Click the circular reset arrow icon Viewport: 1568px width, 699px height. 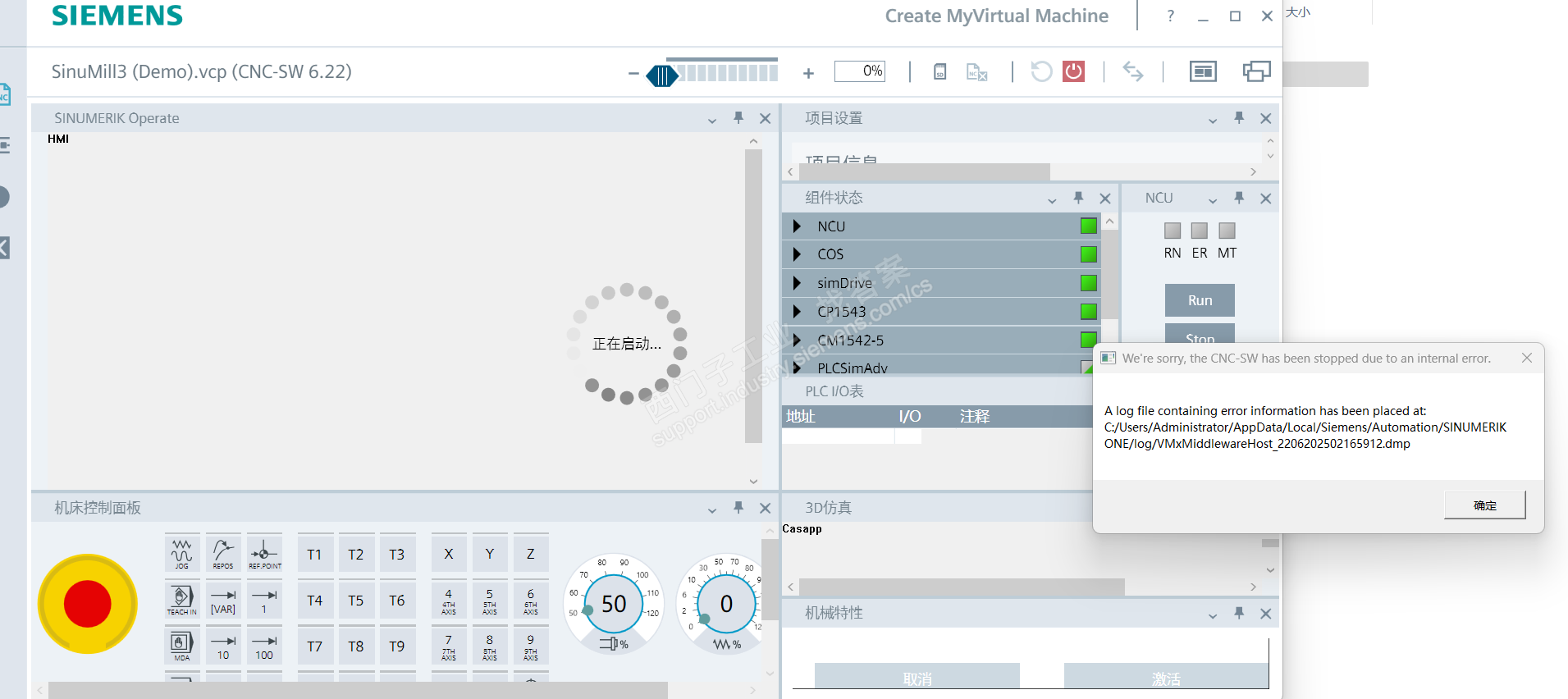[1041, 71]
